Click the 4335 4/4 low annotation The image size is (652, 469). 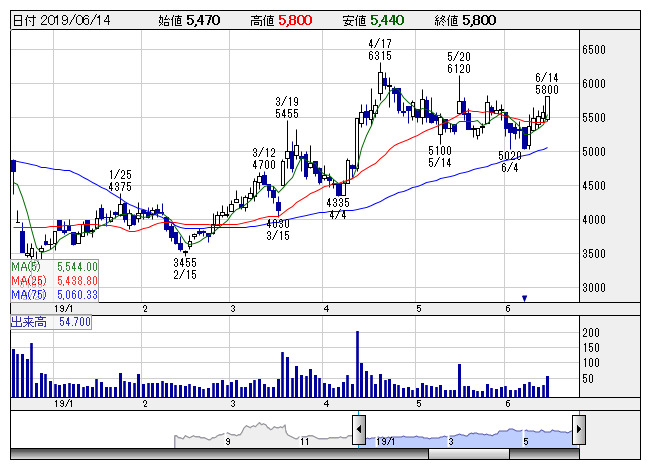click(x=338, y=209)
